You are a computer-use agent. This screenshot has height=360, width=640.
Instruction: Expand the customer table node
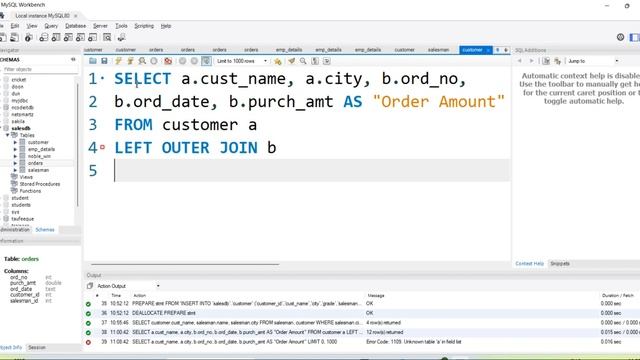click(x=16, y=142)
